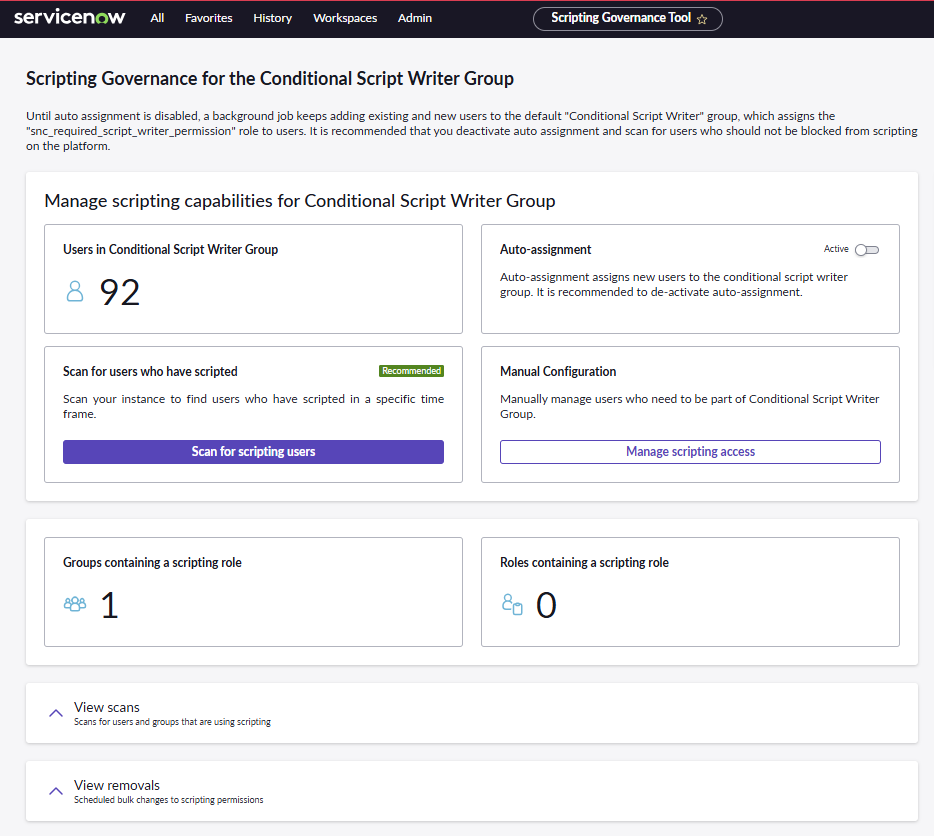Expand the View scans section chevron

(x=56, y=713)
